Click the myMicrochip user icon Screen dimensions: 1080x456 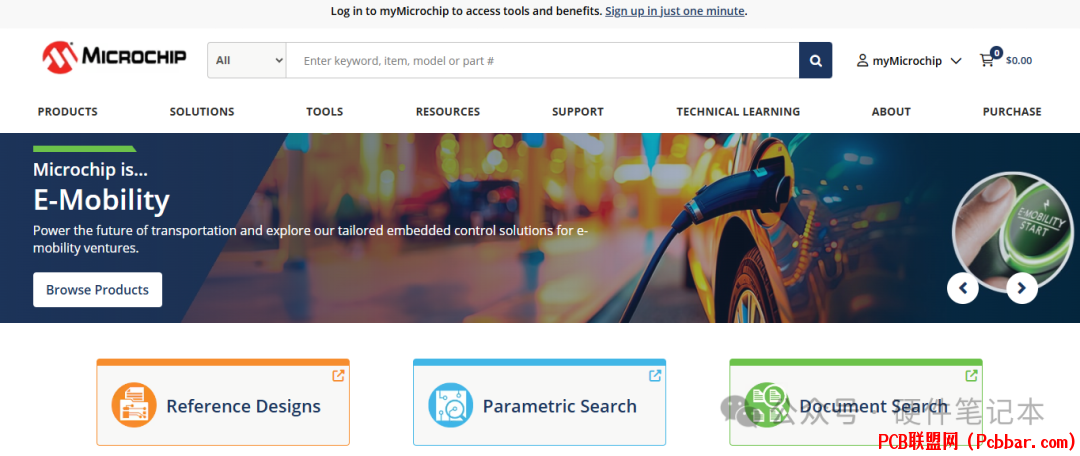click(862, 61)
